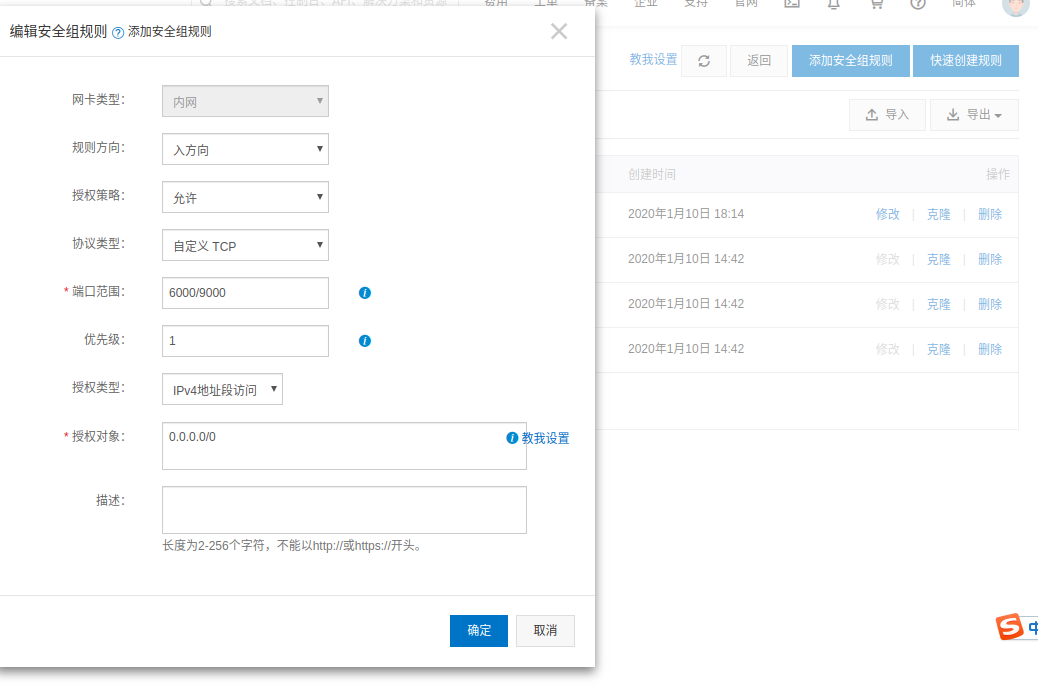The width and height of the screenshot is (1038, 685).
Task: Click the 端口范围 field label
Action: (98, 292)
